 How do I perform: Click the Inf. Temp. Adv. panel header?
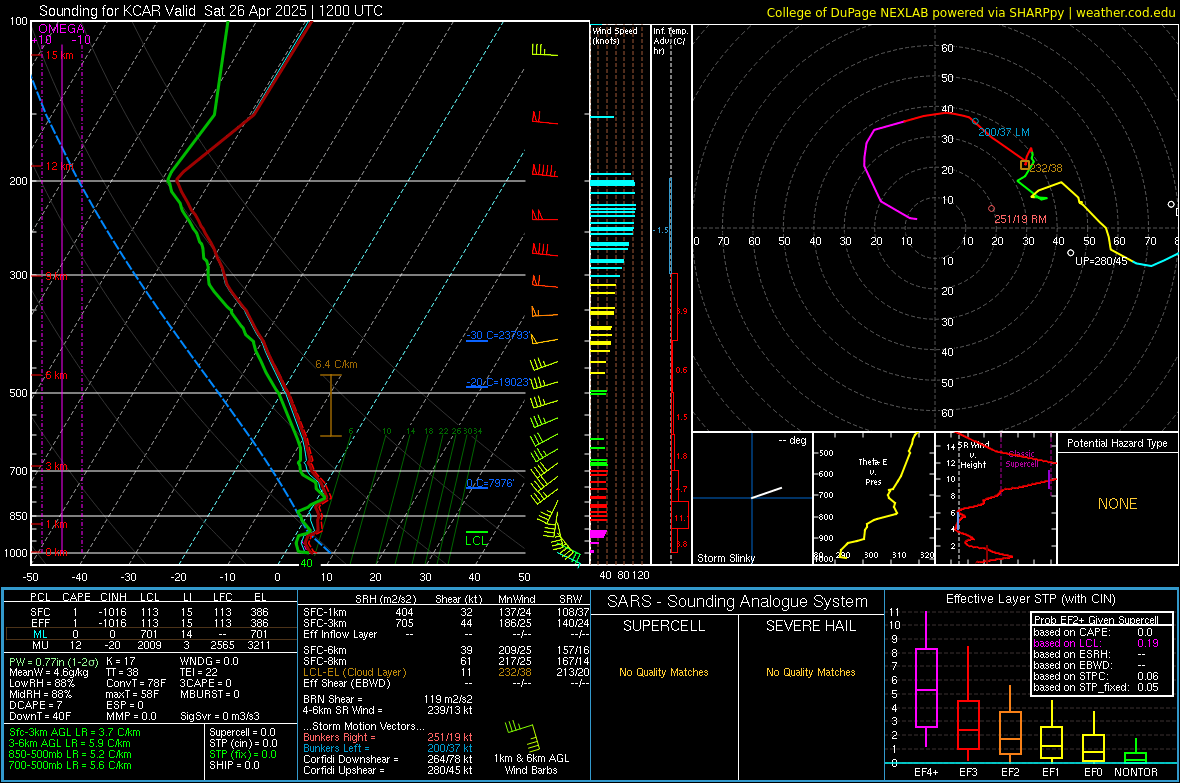coord(670,41)
